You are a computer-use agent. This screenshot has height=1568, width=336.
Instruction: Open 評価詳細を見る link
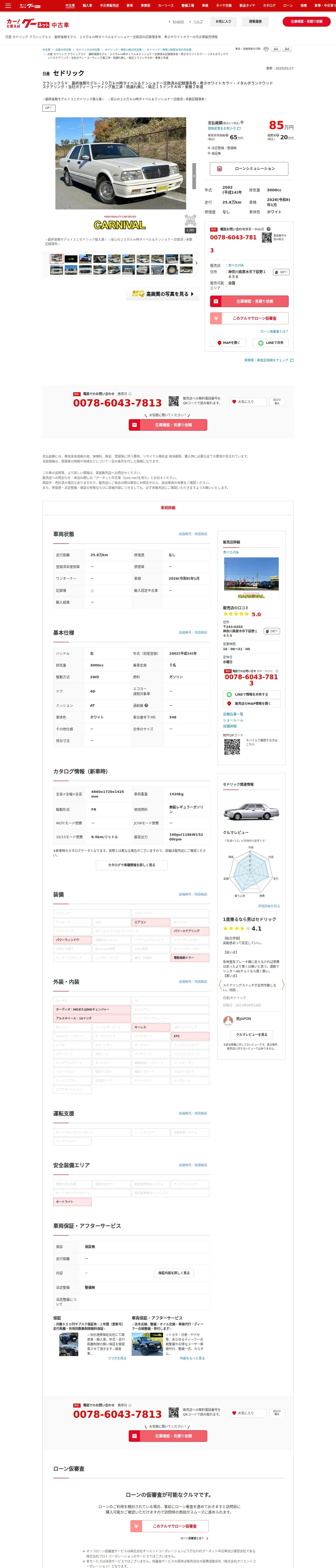click(x=269, y=906)
